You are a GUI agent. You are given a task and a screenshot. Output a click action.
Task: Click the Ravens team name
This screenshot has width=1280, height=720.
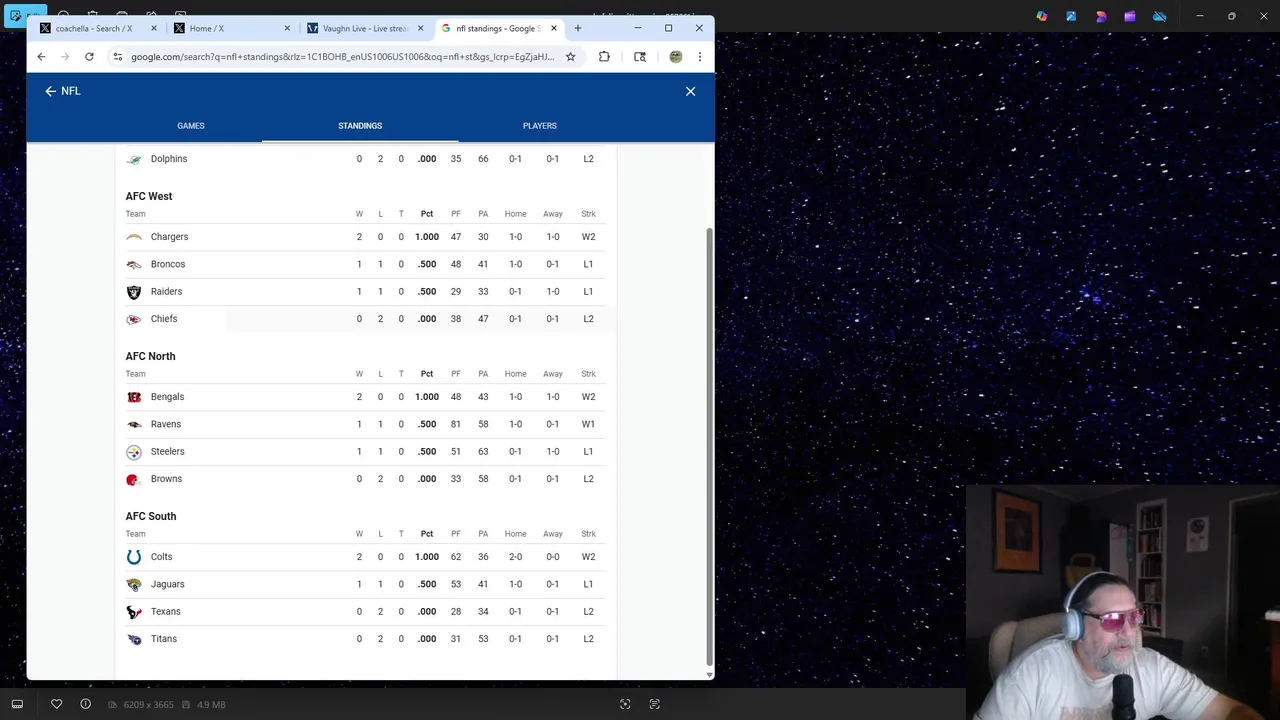pos(166,424)
